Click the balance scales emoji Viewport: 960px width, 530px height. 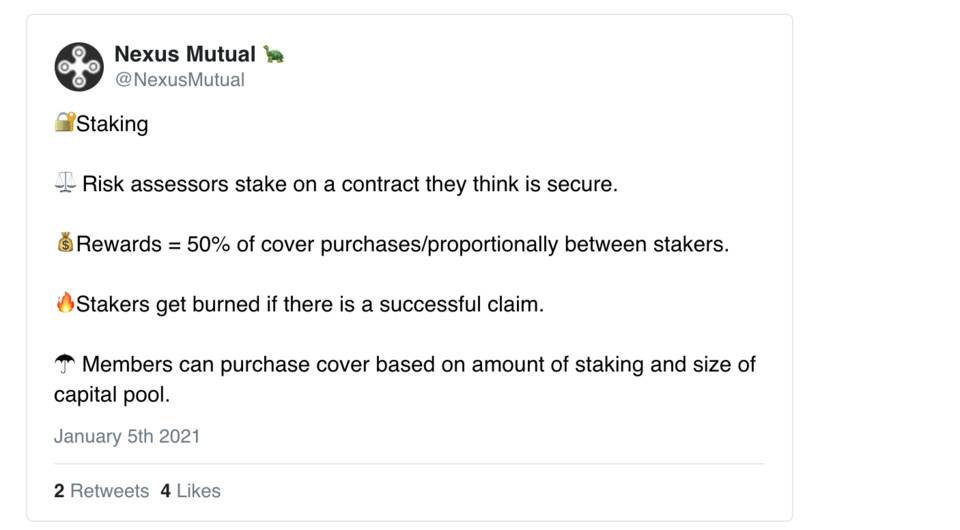[x=65, y=184]
